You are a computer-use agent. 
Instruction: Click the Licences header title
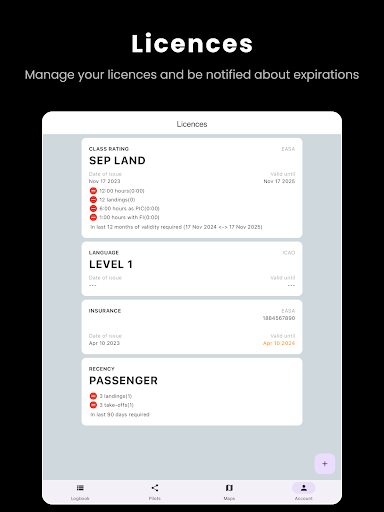[192, 124]
